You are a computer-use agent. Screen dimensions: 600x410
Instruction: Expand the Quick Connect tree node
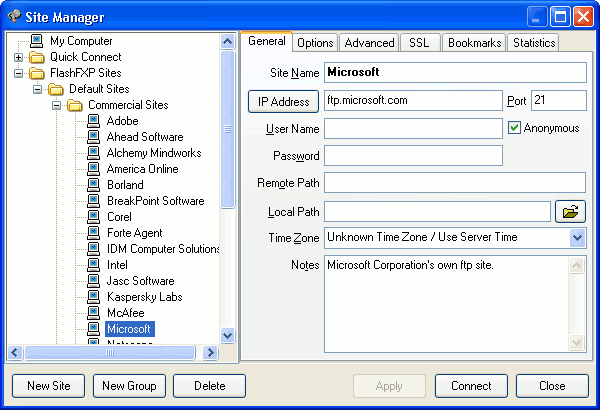coord(18,57)
